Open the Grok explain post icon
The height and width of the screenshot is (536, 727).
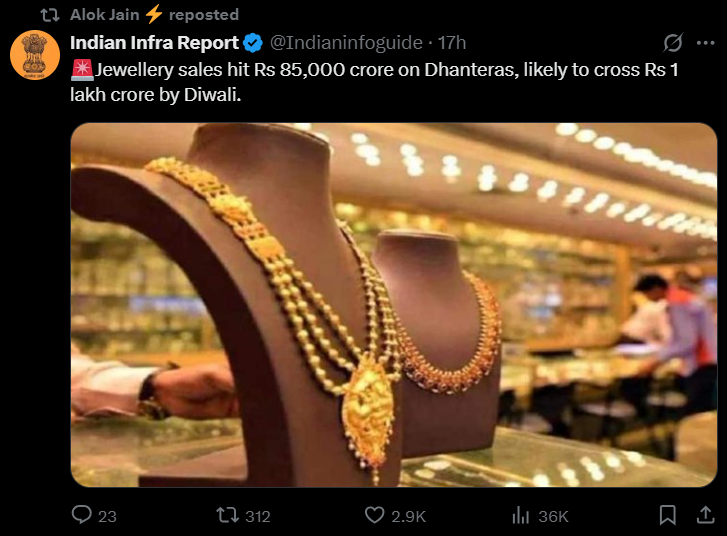(x=673, y=43)
